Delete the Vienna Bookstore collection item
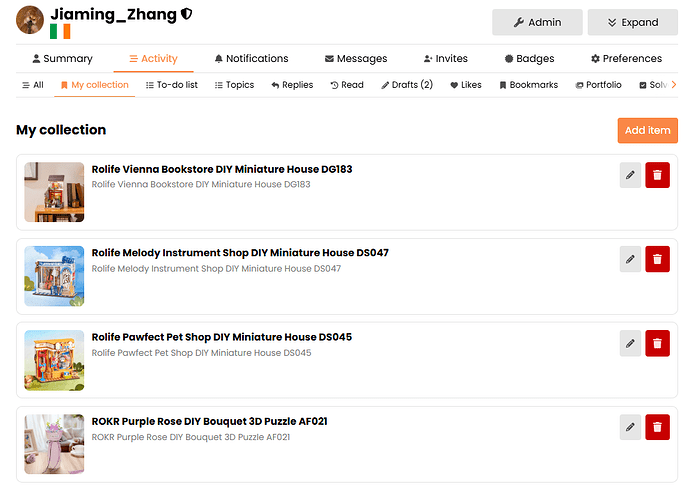 [657, 175]
